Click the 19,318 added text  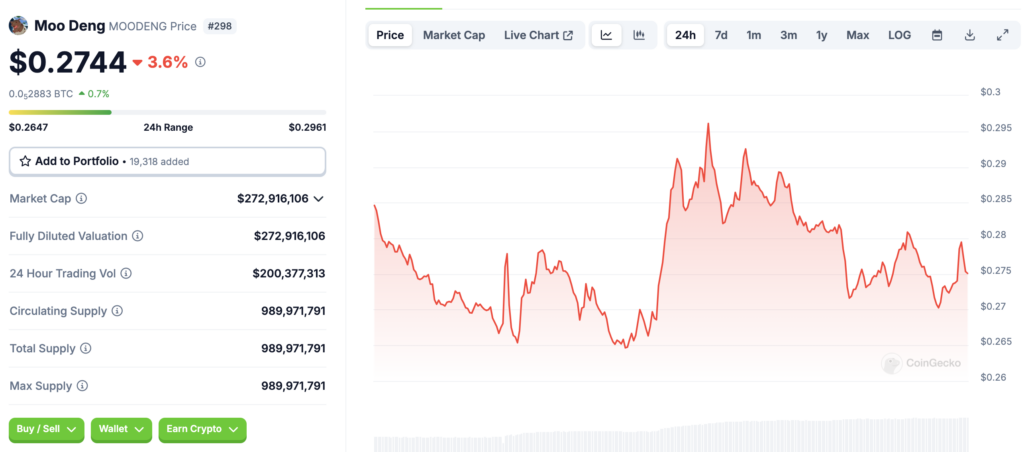pos(159,161)
